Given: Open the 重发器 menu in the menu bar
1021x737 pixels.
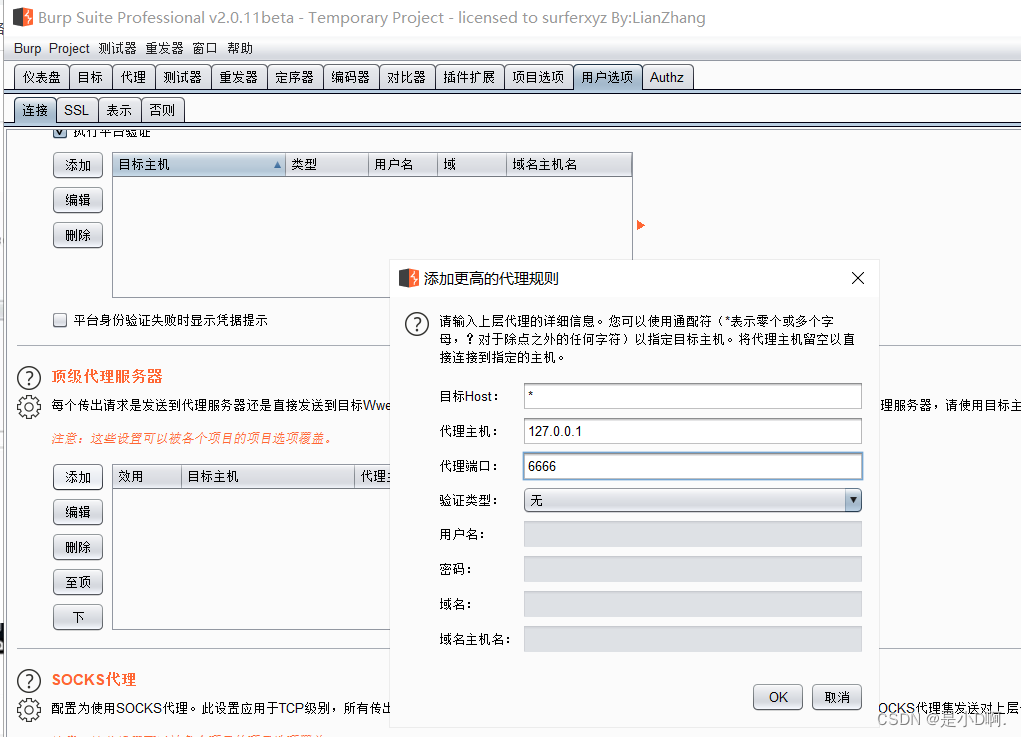Looking at the screenshot, I should click(164, 48).
